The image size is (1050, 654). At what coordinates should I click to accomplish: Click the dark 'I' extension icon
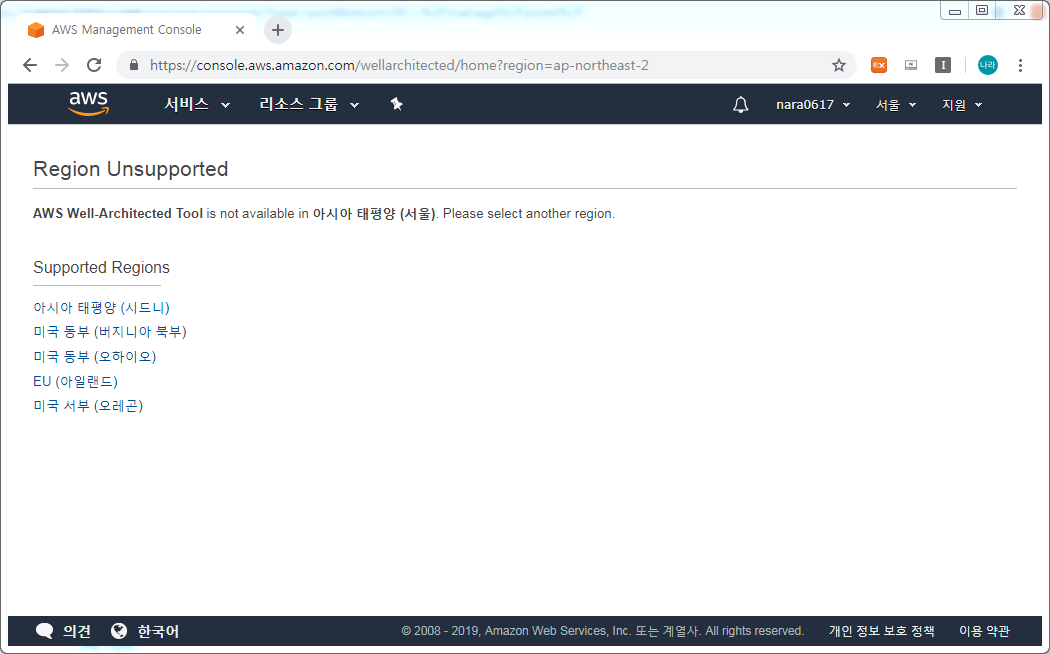[943, 65]
